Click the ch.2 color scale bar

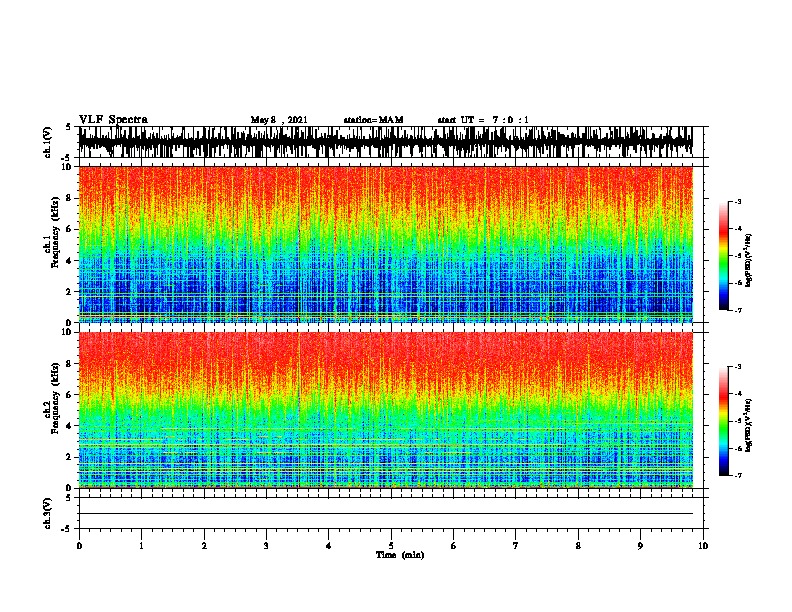tap(724, 421)
